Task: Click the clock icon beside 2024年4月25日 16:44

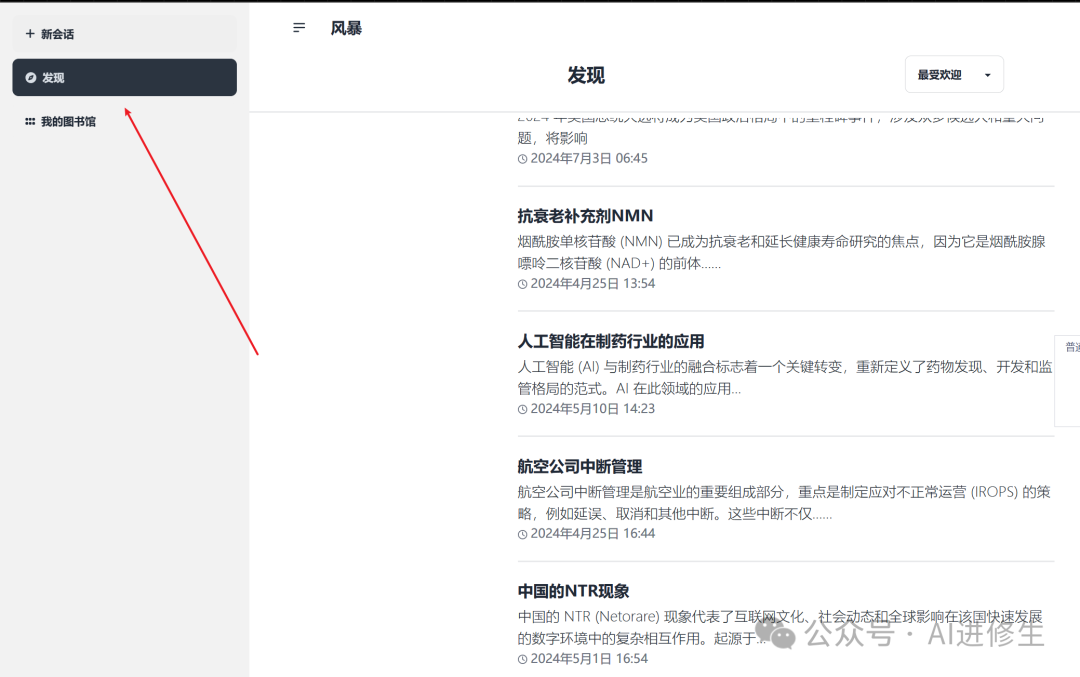Action: tap(523, 534)
